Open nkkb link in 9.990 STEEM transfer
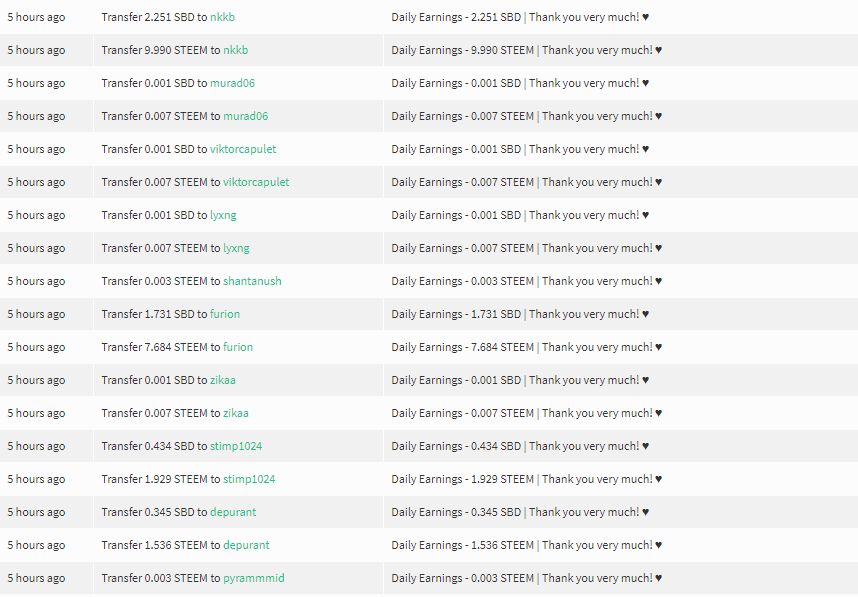Screen dimensions: 858x597 coord(235,50)
